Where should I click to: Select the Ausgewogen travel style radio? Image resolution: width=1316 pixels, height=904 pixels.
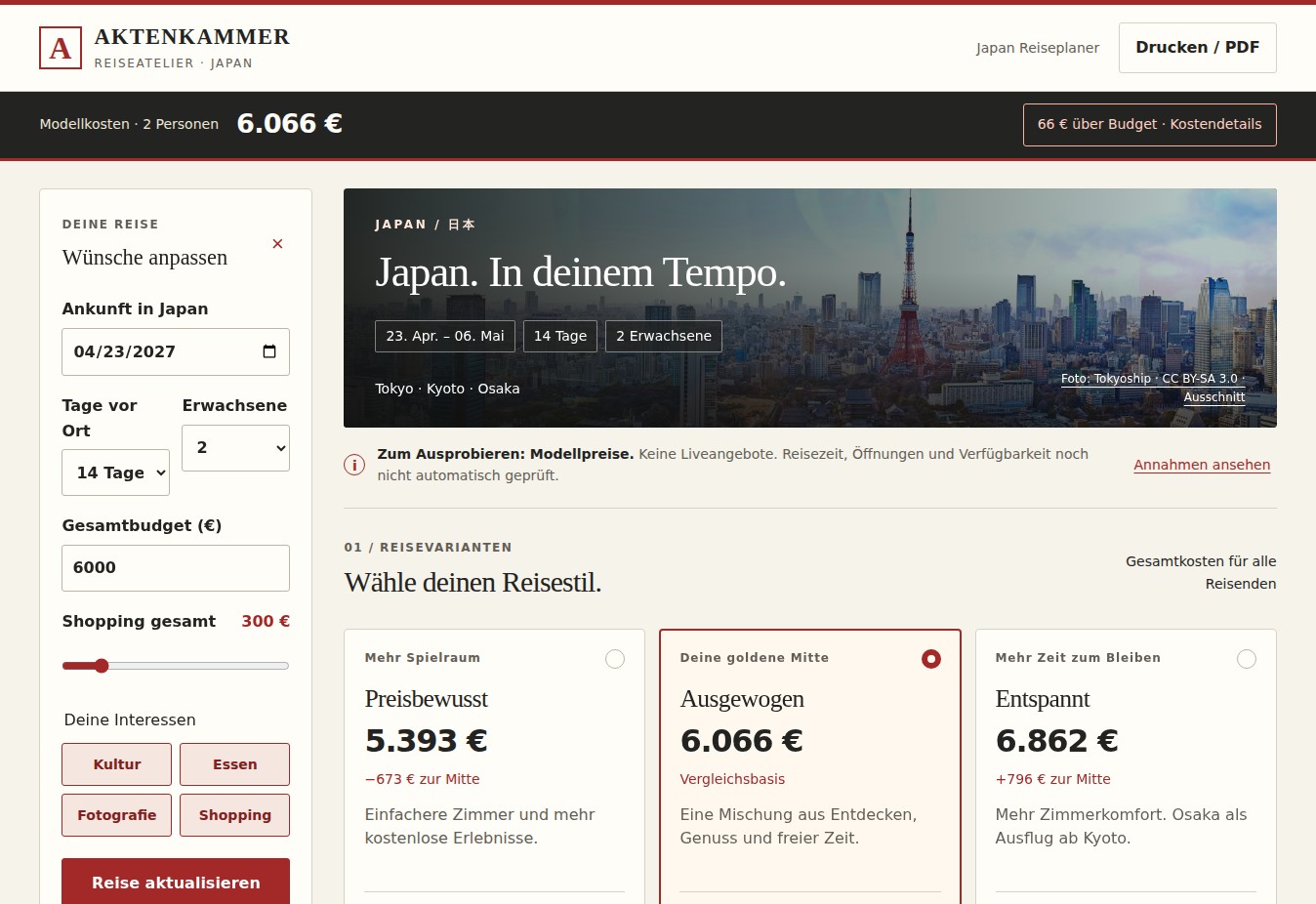tap(931, 659)
